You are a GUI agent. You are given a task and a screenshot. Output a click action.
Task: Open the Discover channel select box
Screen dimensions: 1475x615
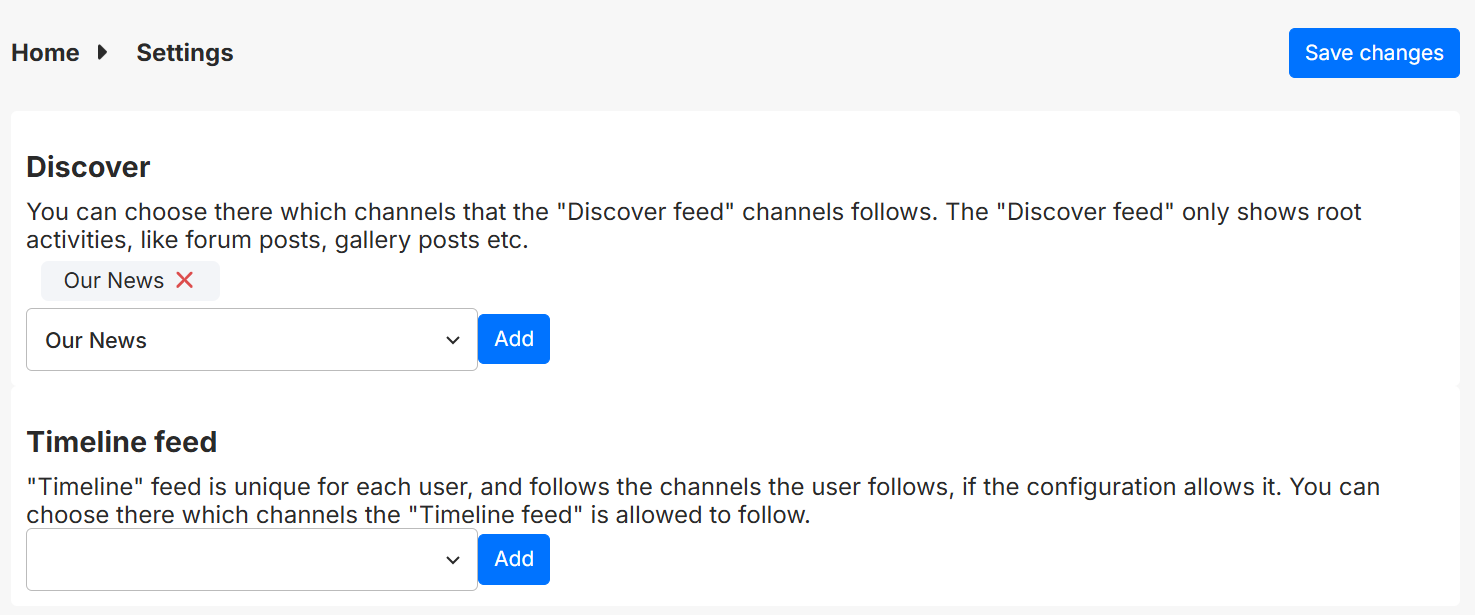251,340
